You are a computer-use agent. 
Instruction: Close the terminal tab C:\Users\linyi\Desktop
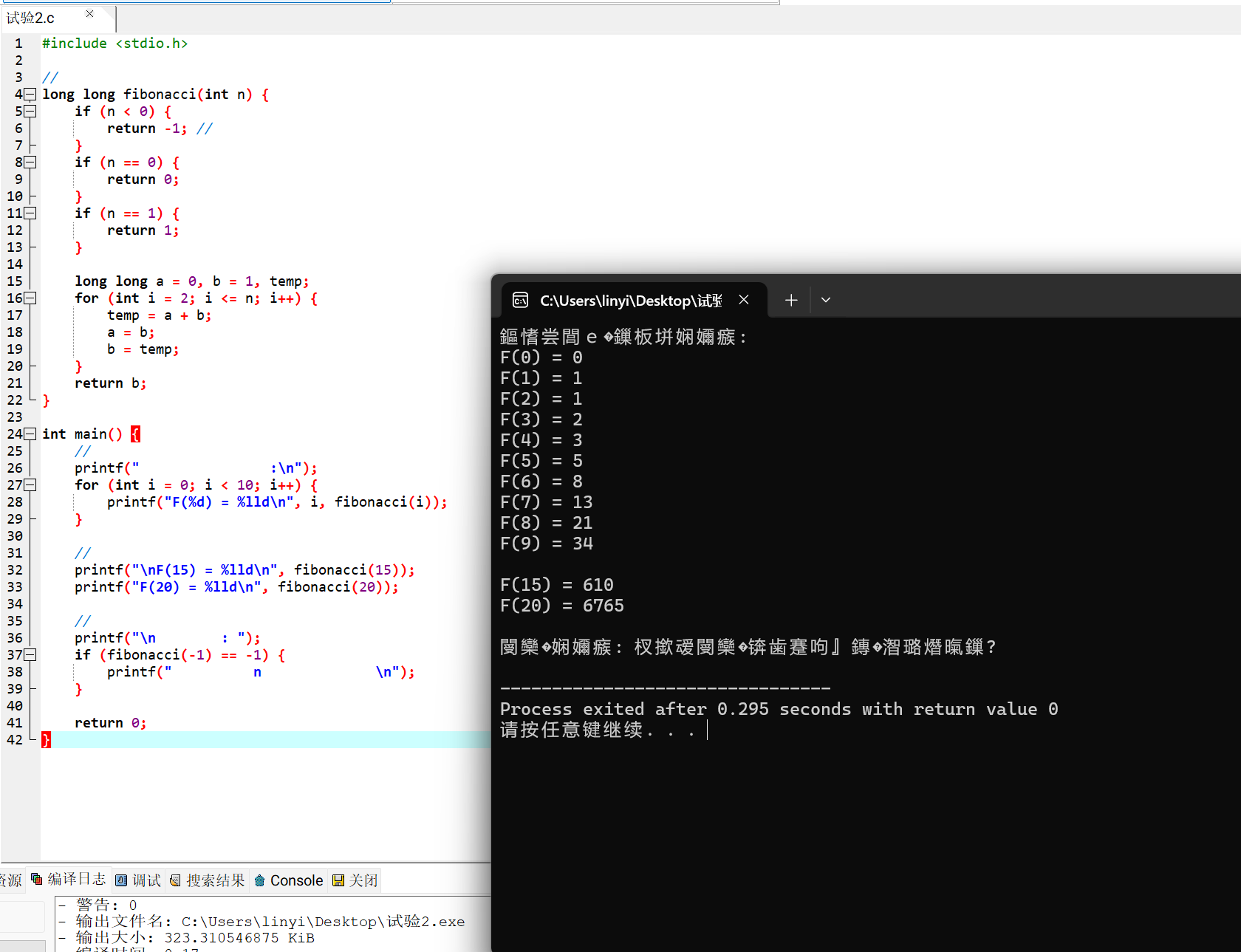[744, 300]
